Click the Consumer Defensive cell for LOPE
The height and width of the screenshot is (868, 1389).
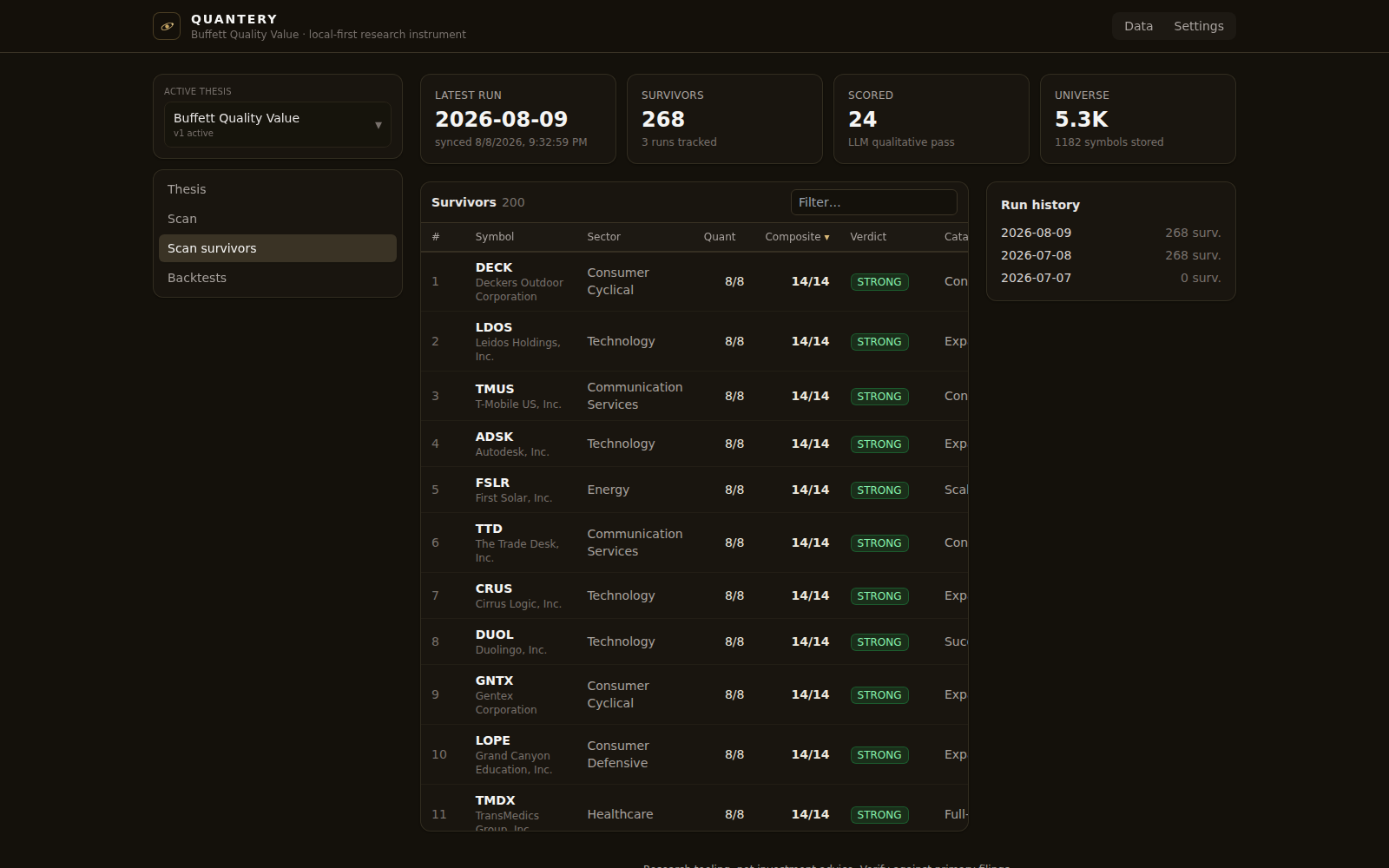coord(617,754)
